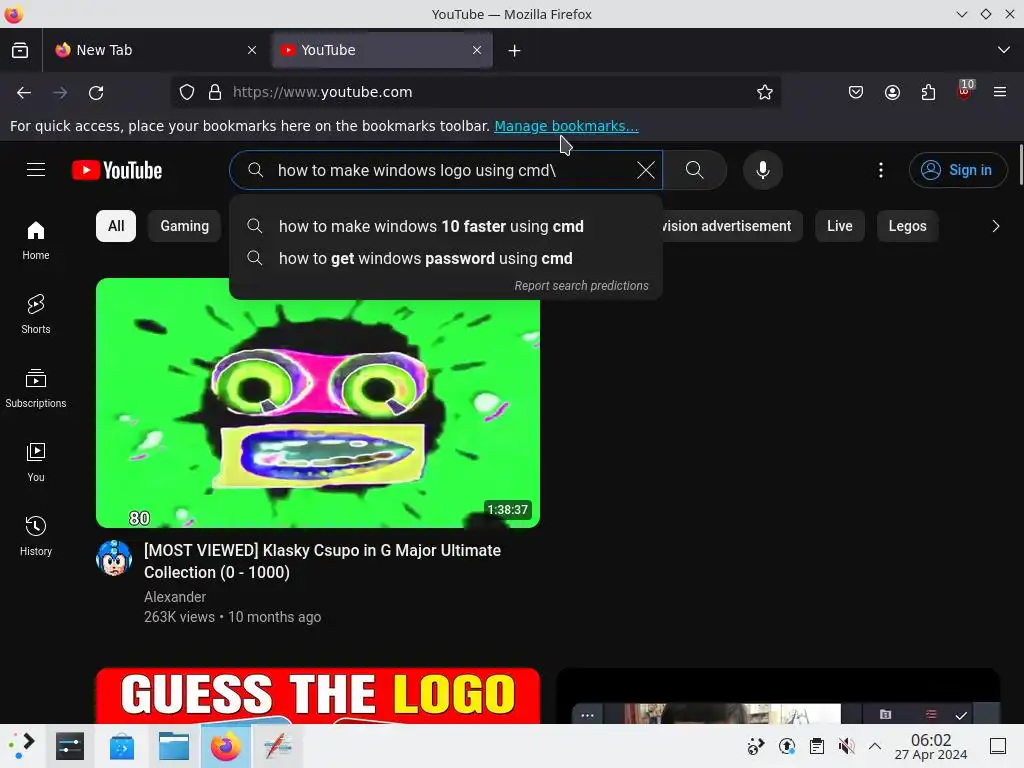Open the Firefox account icon
This screenshot has height=768, width=1024.
pyautogui.click(x=892, y=92)
